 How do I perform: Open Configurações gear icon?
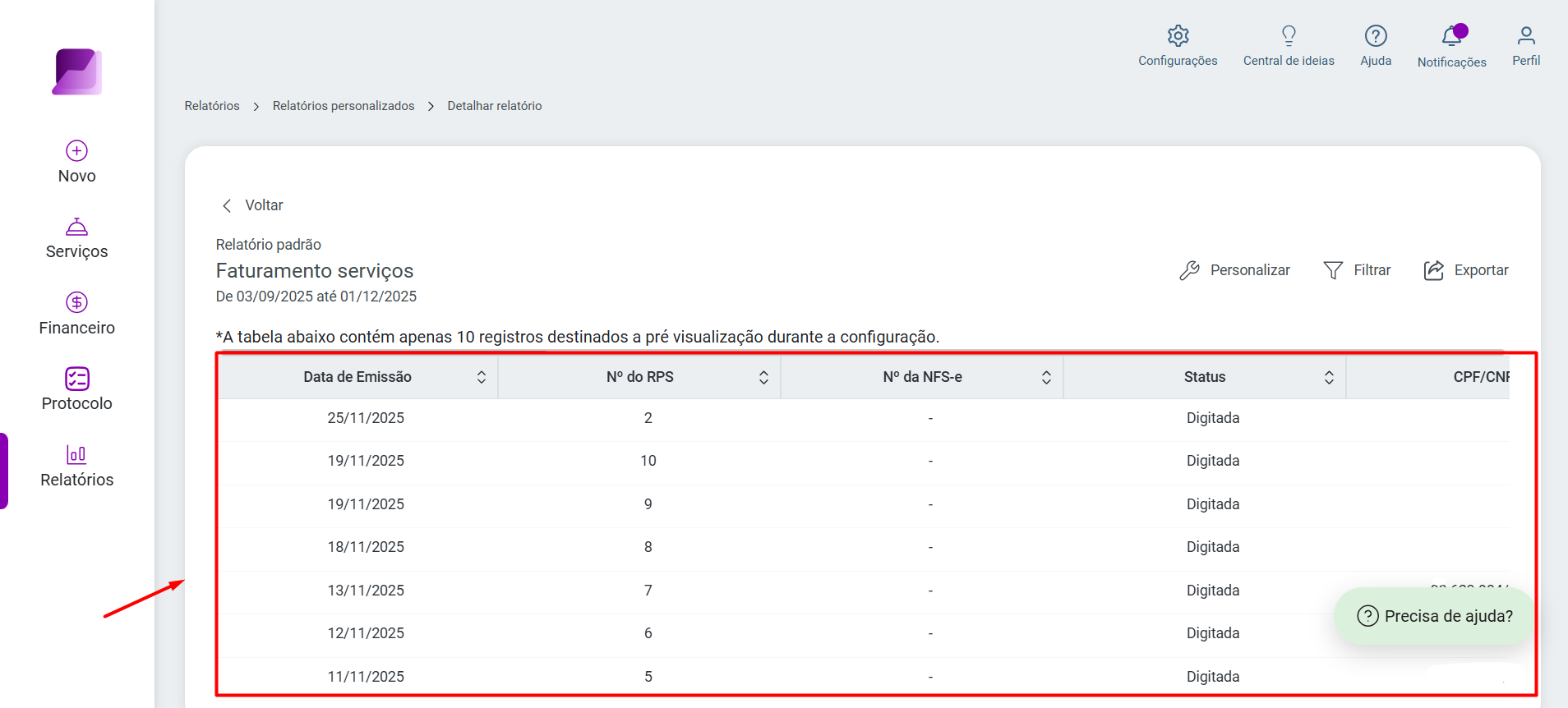tap(1178, 35)
